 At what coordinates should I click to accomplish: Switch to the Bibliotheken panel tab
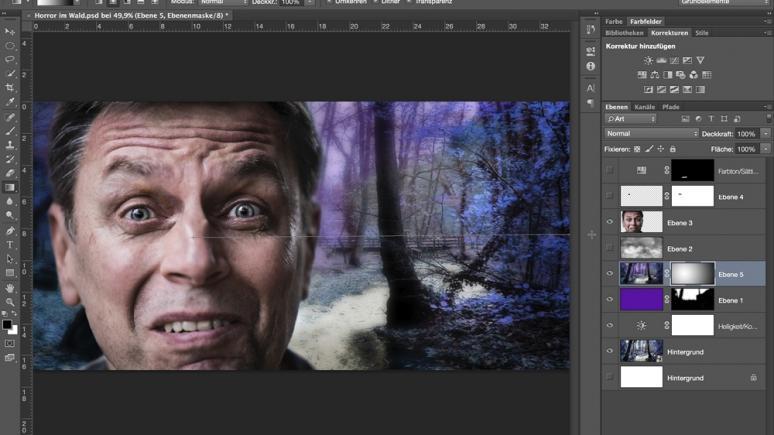[x=624, y=33]
